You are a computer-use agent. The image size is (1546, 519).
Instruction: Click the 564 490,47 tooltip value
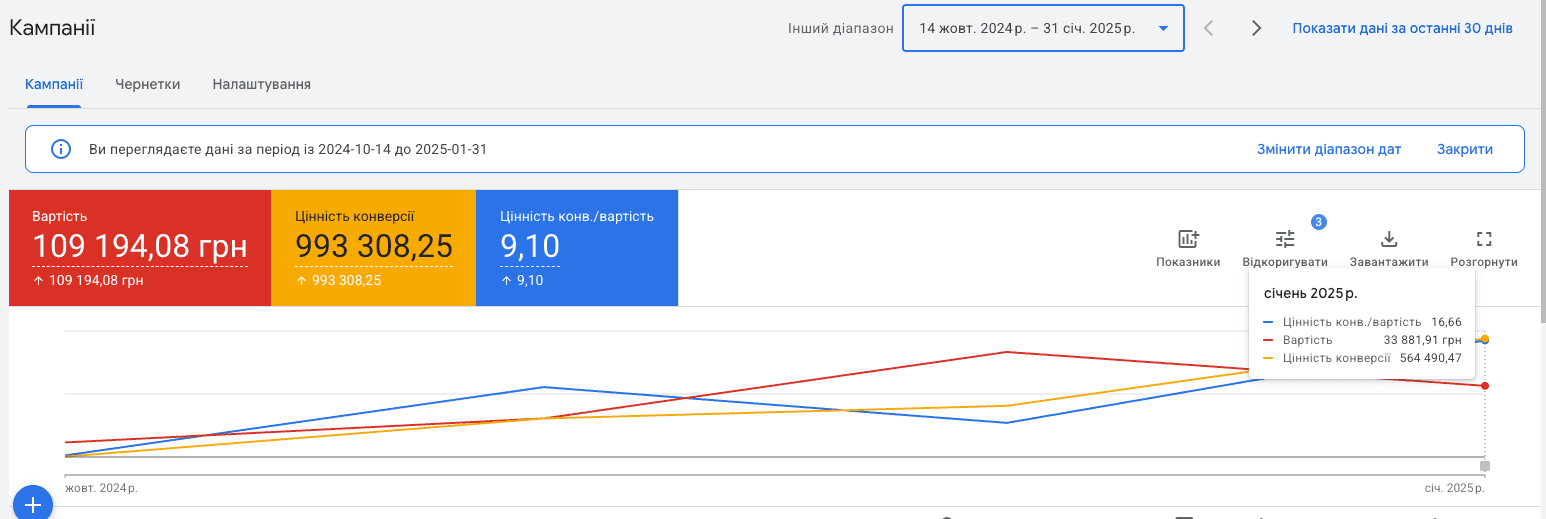tap(1431, 357)
